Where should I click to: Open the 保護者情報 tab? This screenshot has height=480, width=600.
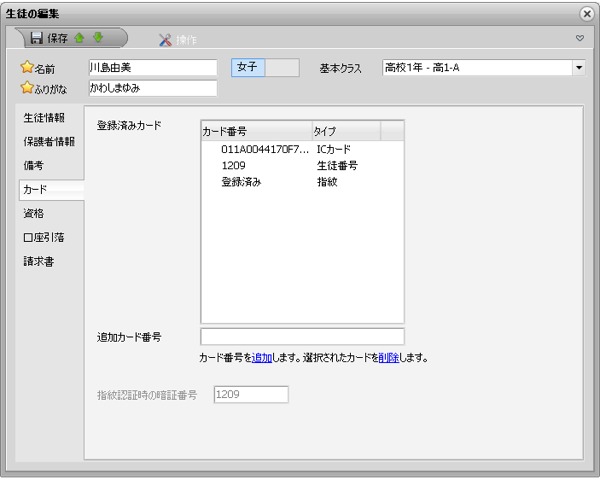(49, 141)
